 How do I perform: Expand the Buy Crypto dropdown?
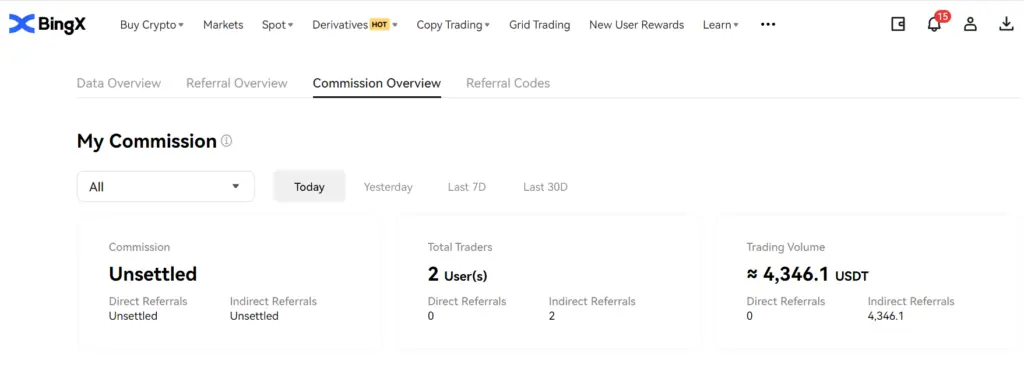click(152, 25)
